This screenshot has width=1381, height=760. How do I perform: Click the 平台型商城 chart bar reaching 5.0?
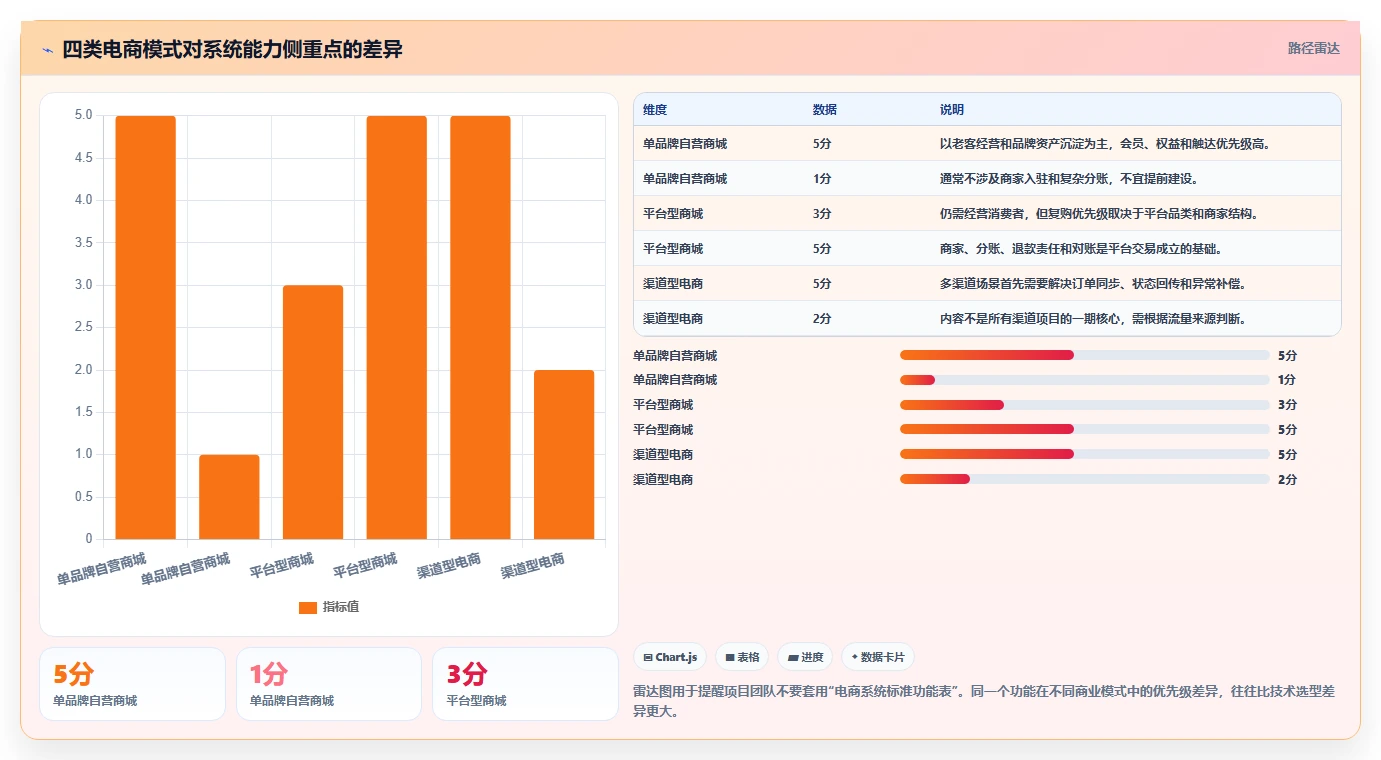(397, 328)
